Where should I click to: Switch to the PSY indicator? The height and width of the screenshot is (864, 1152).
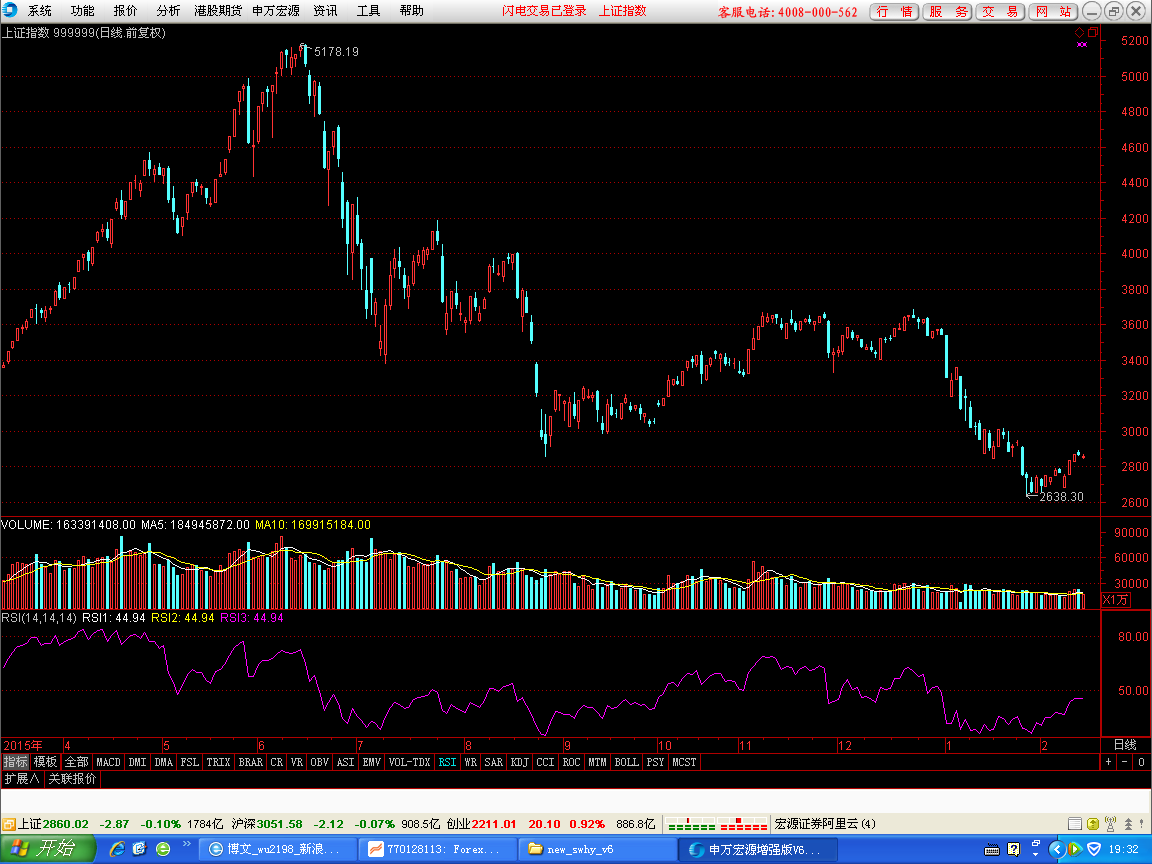655,762
